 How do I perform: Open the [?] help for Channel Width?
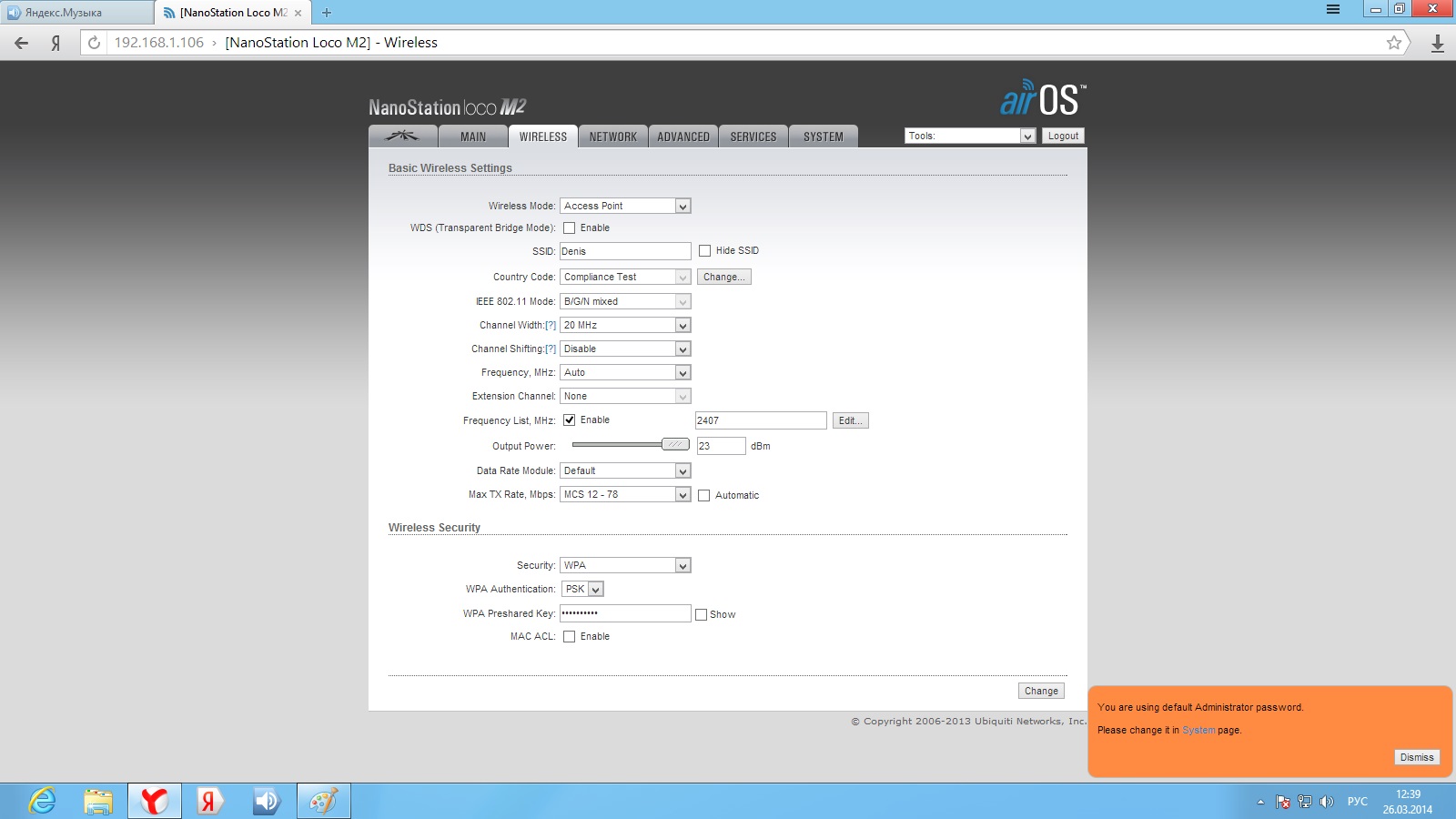pos(551,326)
